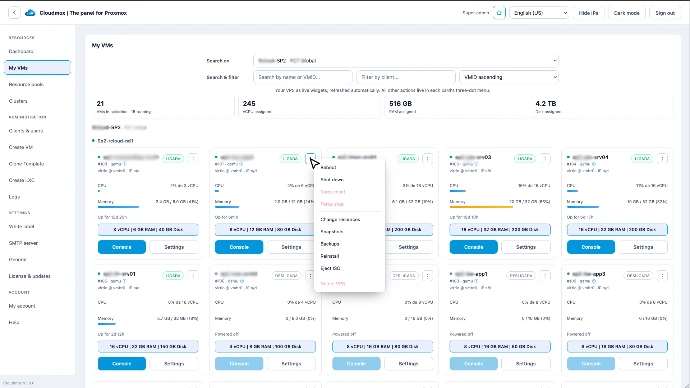Choose Force stop in the context menu

pos(332,204)
